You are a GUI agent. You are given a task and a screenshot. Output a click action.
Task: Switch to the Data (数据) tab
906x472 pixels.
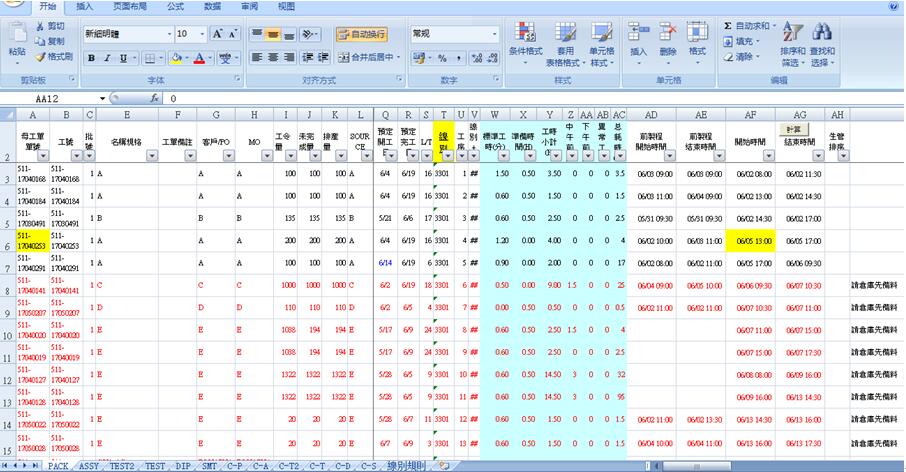(x=212, y=6)
